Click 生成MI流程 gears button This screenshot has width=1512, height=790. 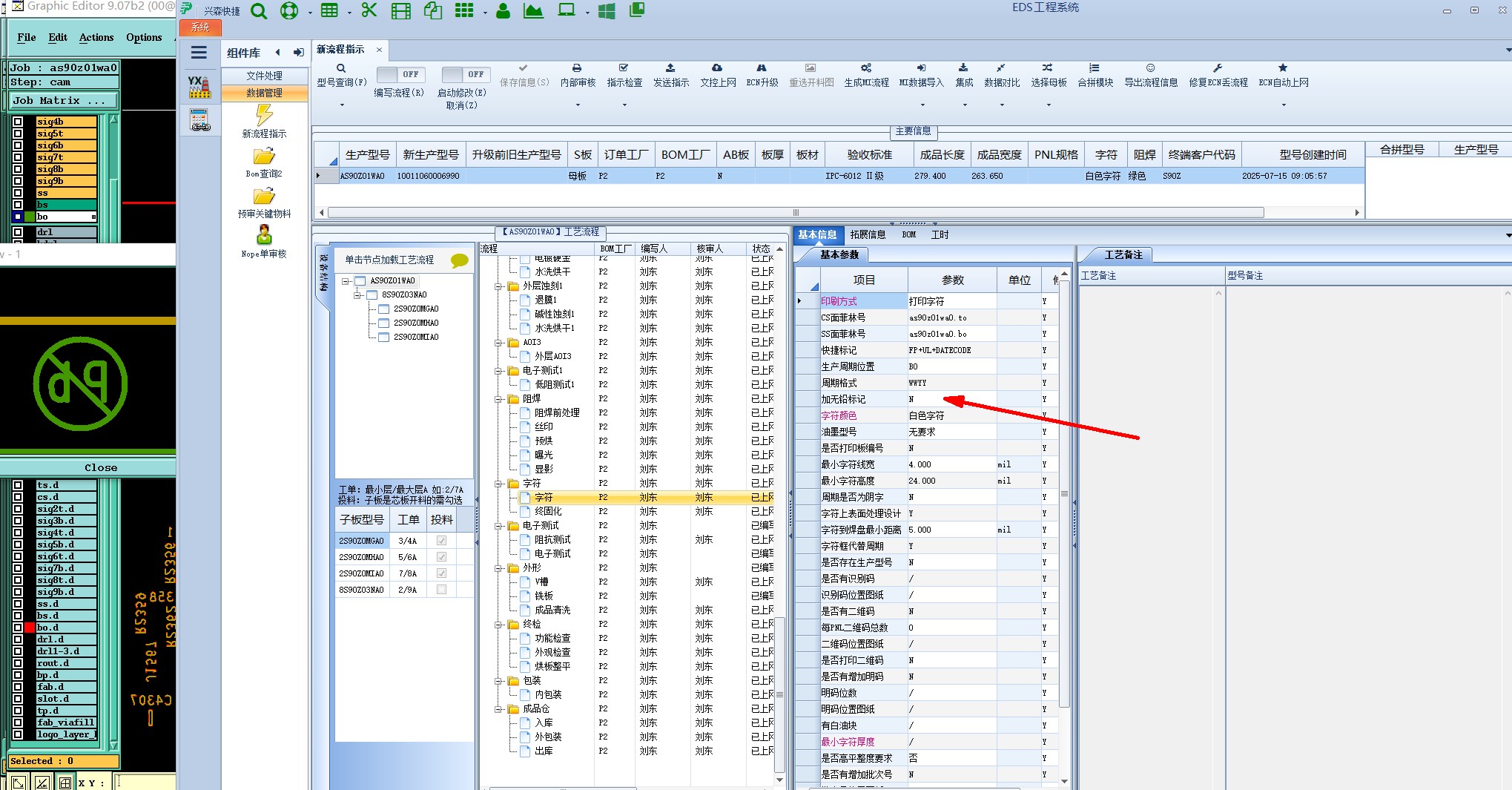click(x=866, y=75)
